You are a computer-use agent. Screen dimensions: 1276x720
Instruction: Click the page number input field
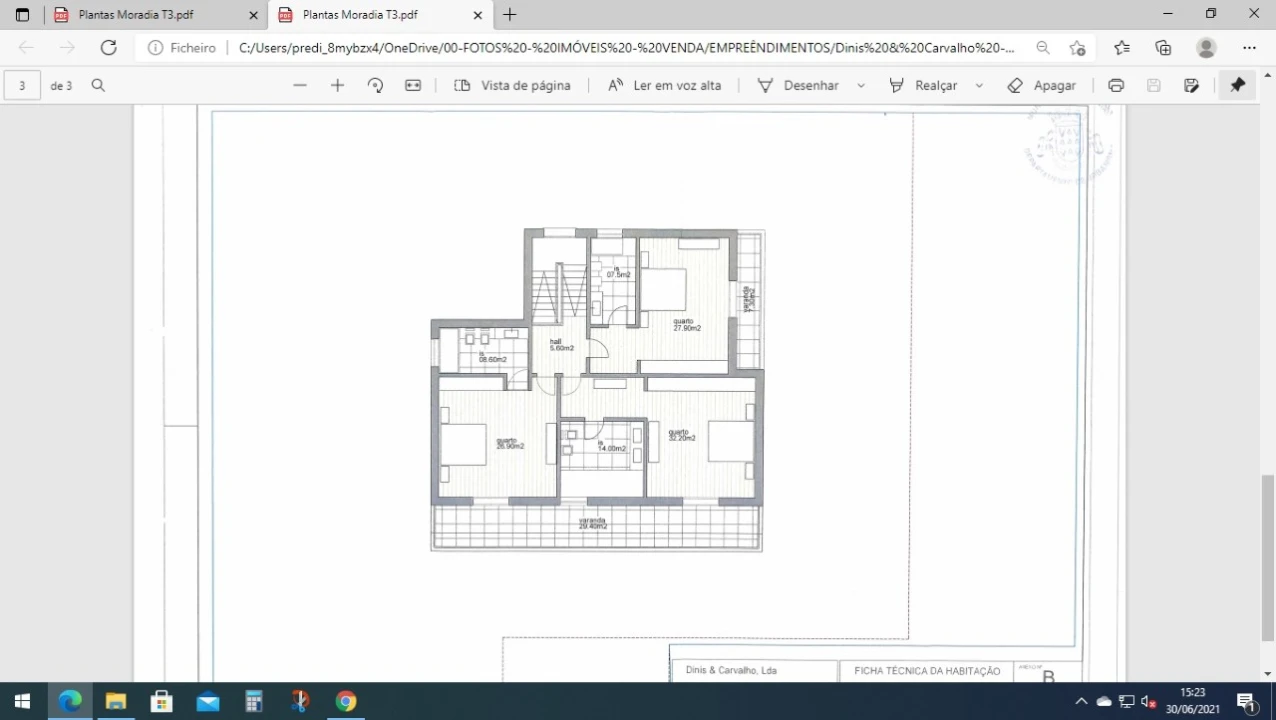[22, 86]
